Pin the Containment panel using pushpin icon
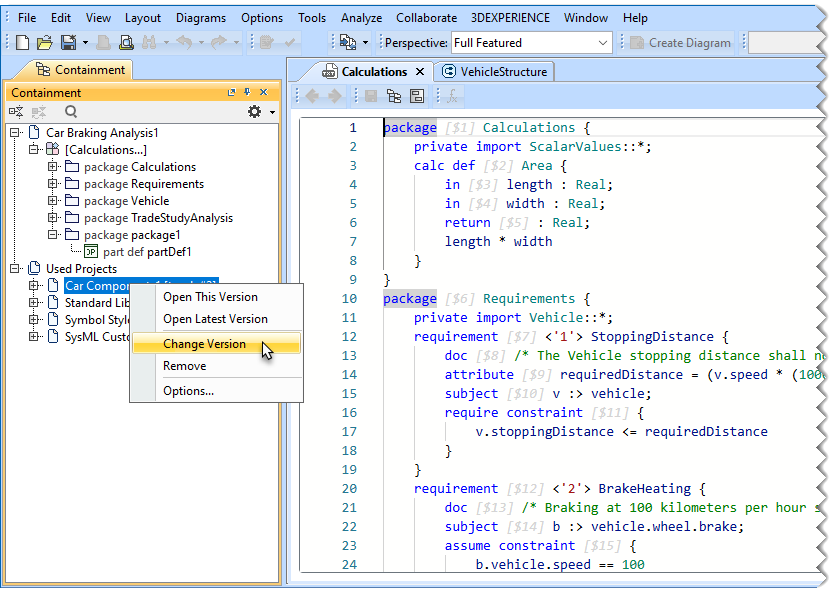 pos(247,93)
